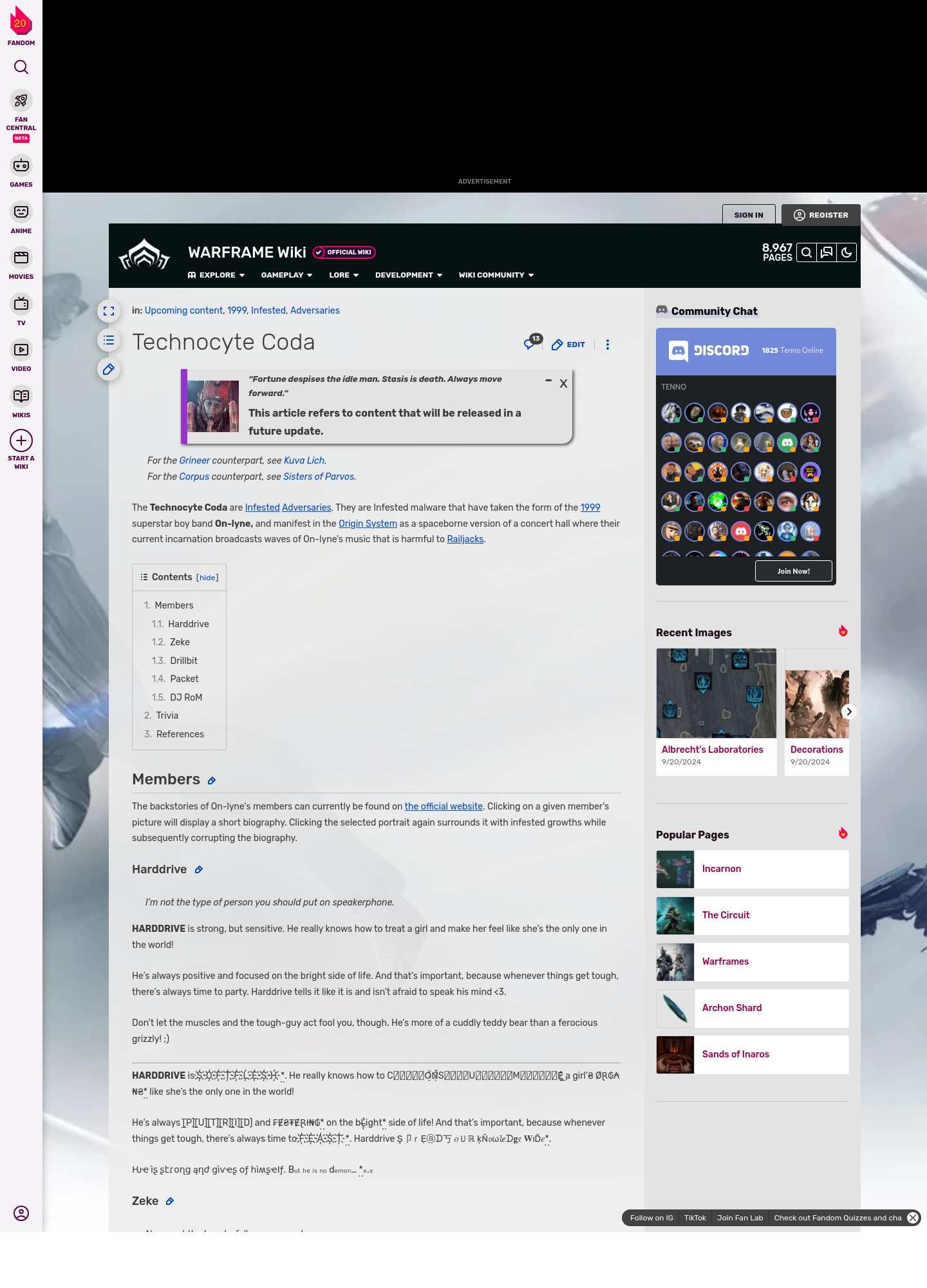
Task: Click Join Now on Discord widget
Action: (x=794, y=571)
